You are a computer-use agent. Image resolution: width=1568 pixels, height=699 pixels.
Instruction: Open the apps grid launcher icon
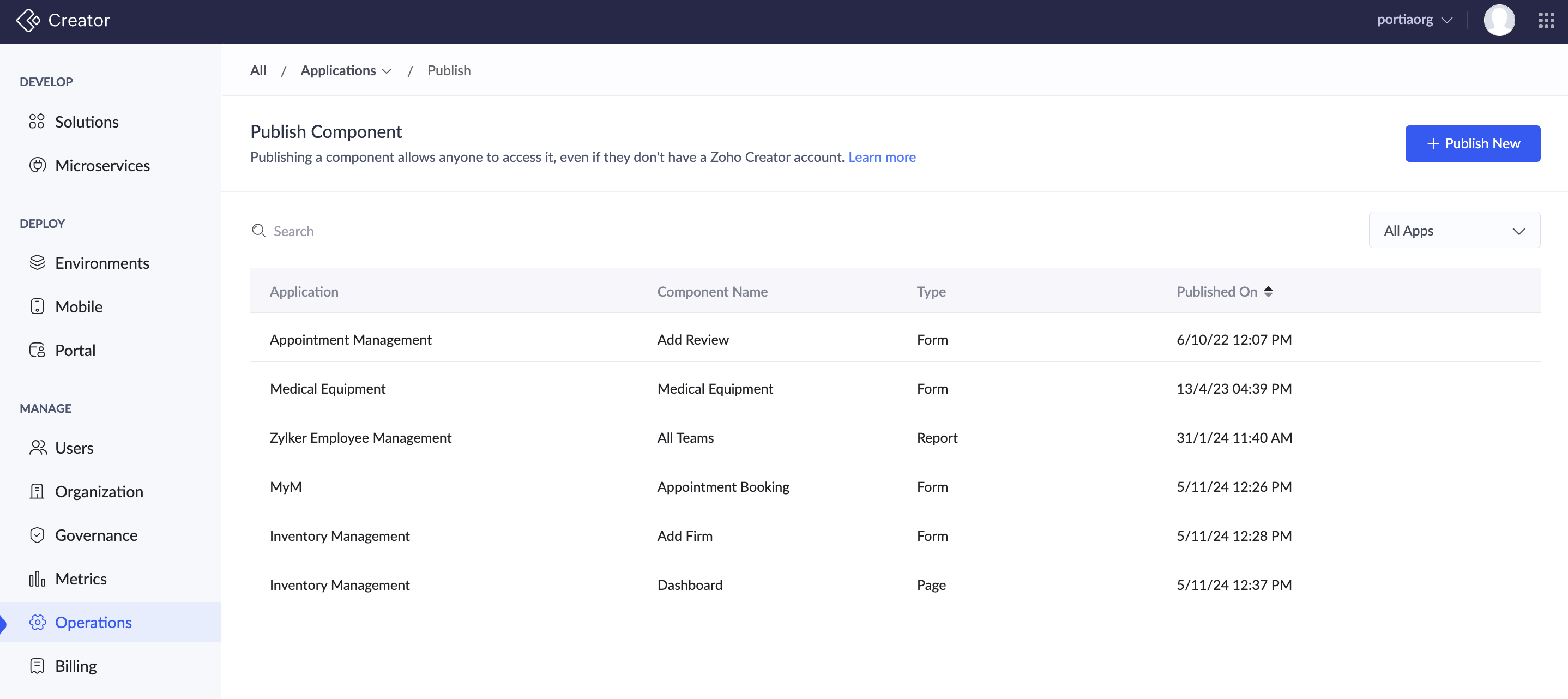[1546, 21]
